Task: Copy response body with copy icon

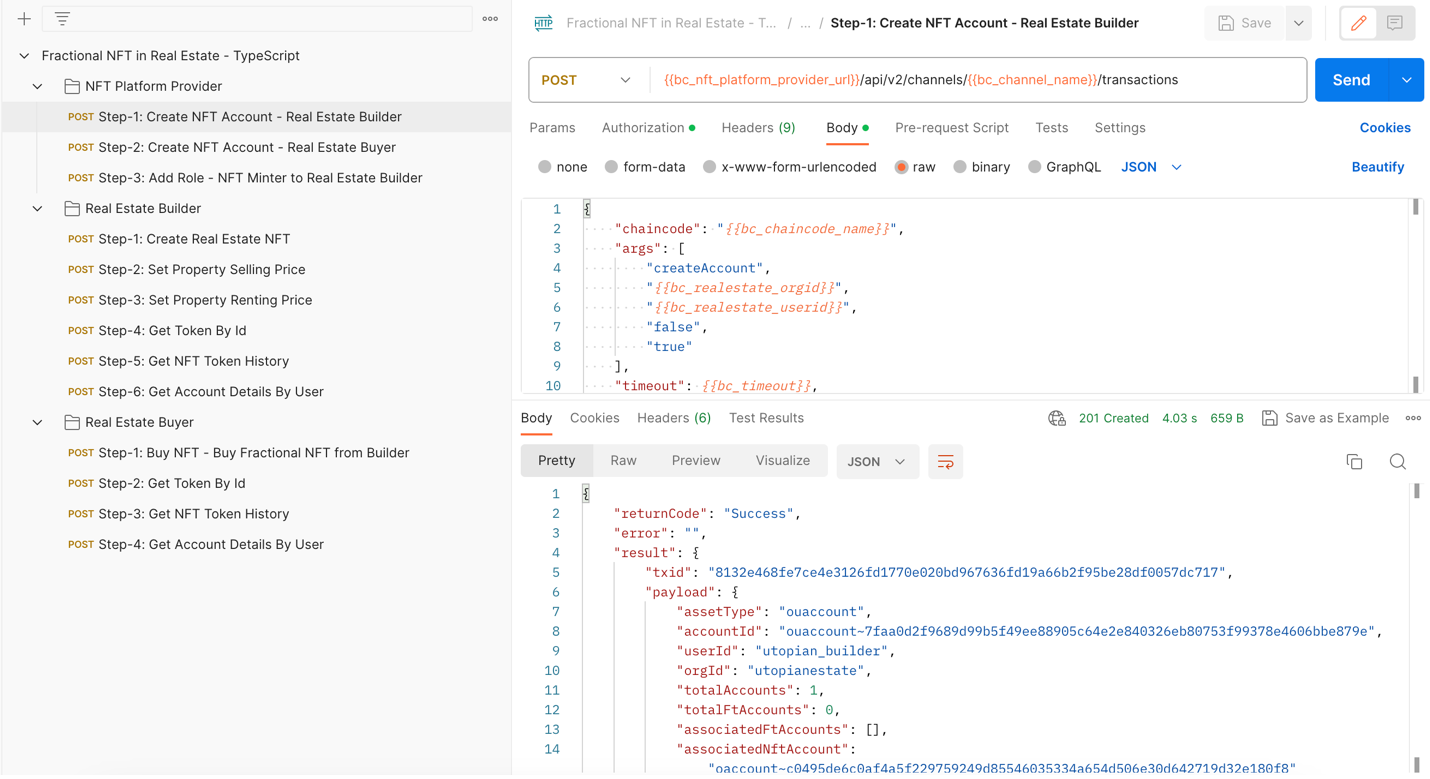Action: pos(1354,461)
